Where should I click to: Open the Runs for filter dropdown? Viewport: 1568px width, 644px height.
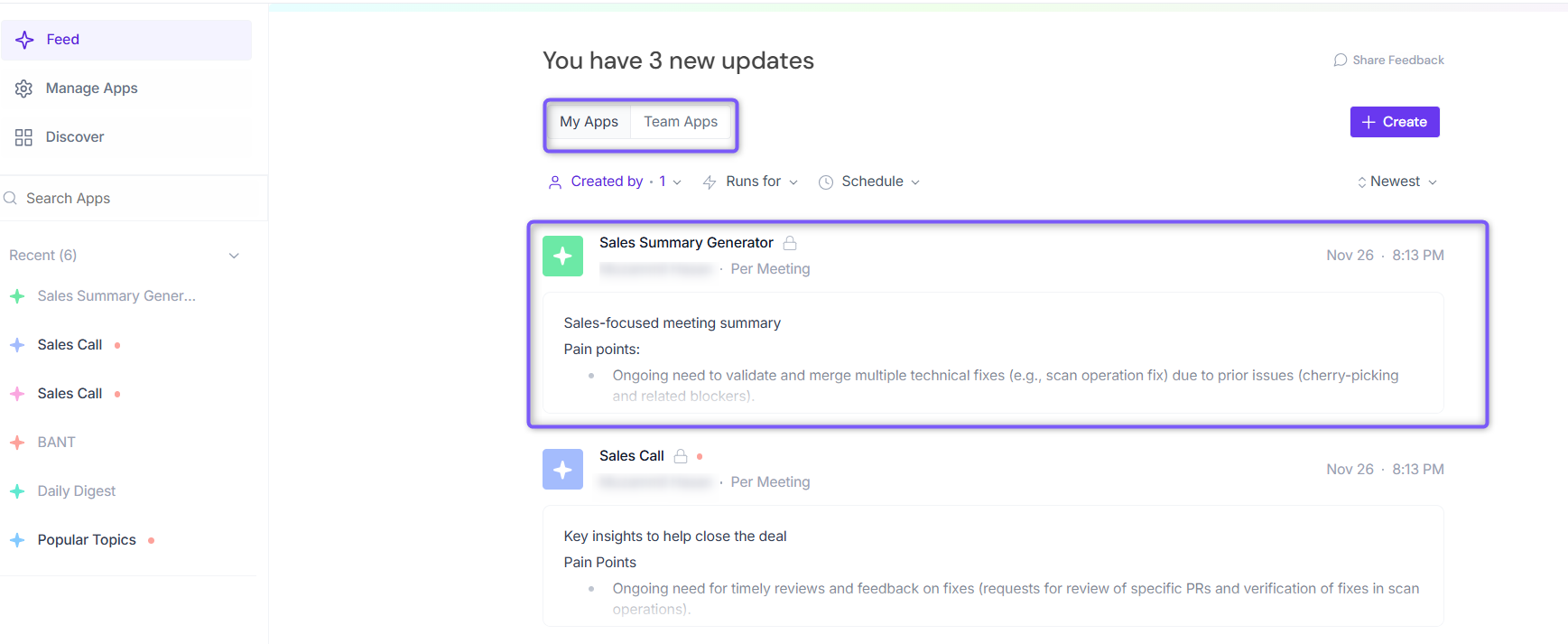(x=750, y=182)
